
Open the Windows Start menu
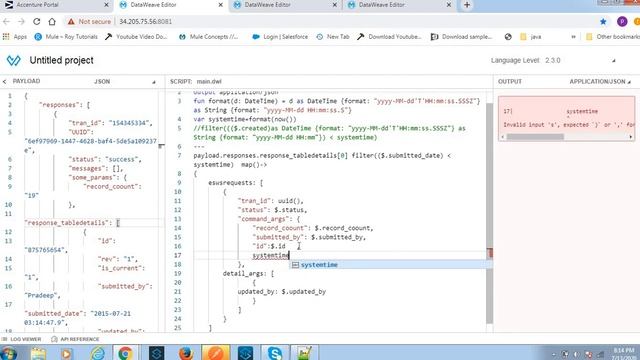(x=9, y=353)
